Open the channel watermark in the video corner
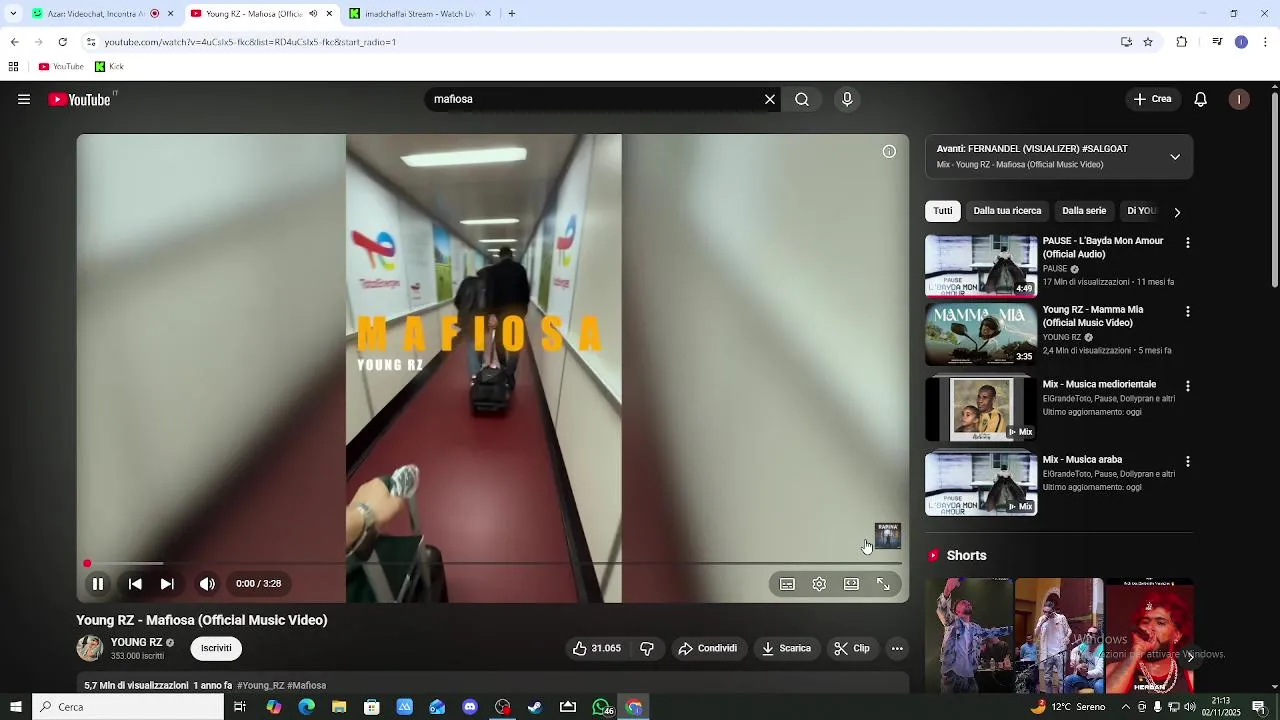The height and width of the screenshot is (720, 1280). [888, 535]
